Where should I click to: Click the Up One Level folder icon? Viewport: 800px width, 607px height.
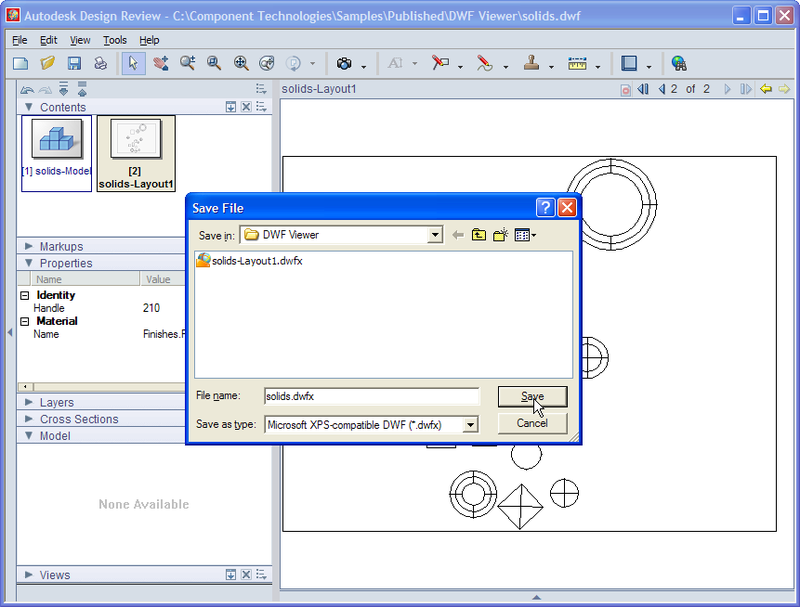(x=479, y=235)
